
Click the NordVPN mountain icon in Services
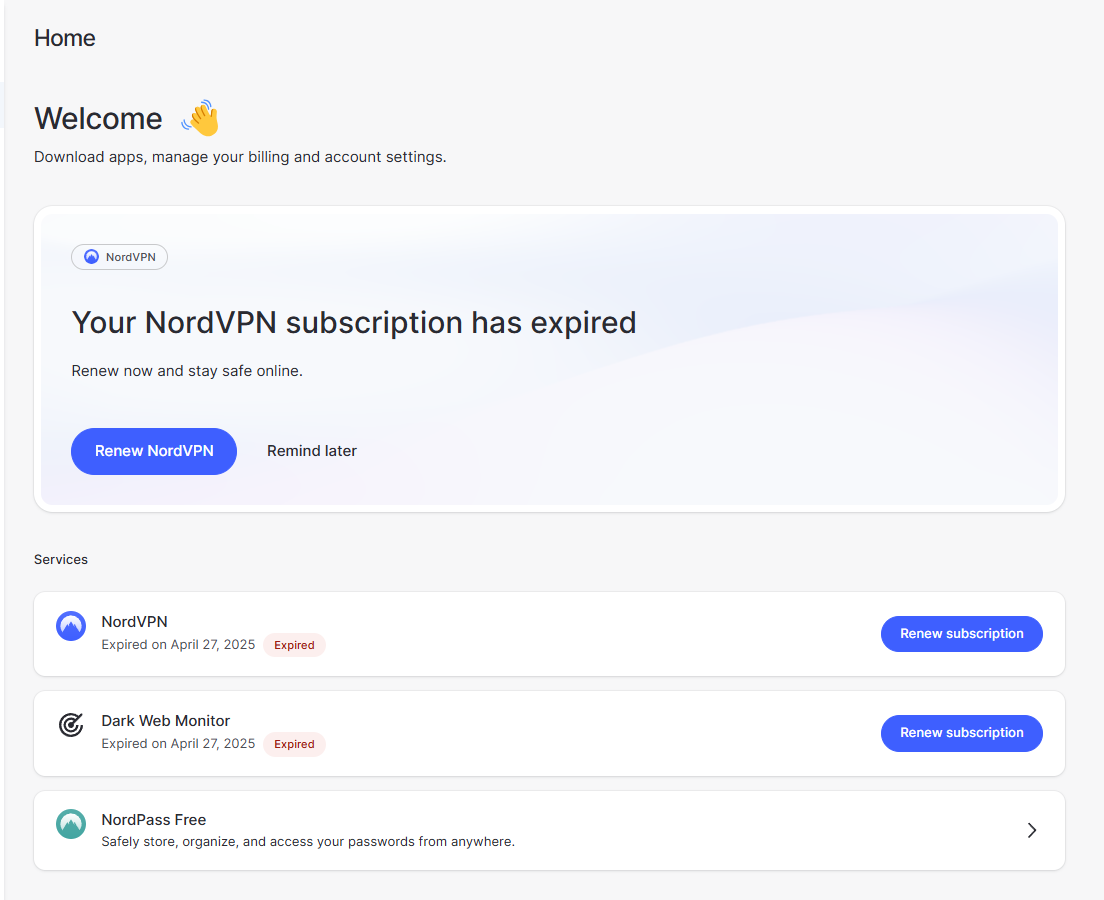point(71,625)
